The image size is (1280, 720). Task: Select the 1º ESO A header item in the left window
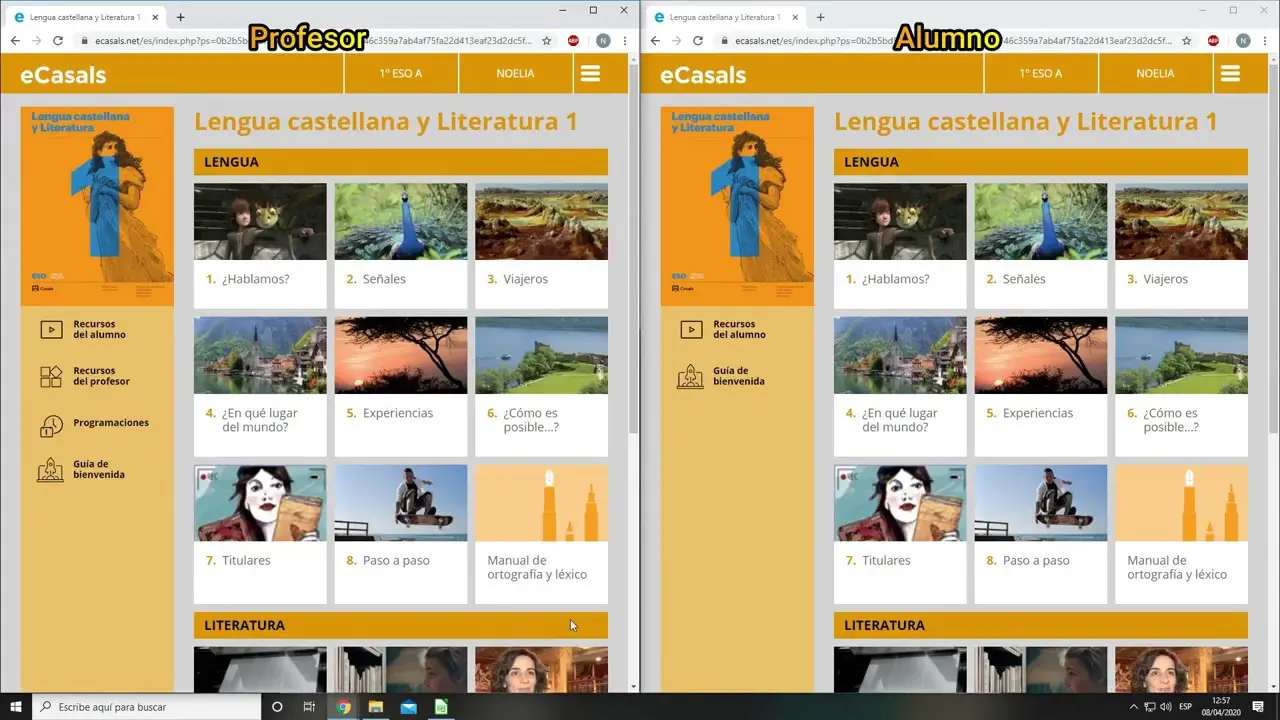tap(401, 74)
